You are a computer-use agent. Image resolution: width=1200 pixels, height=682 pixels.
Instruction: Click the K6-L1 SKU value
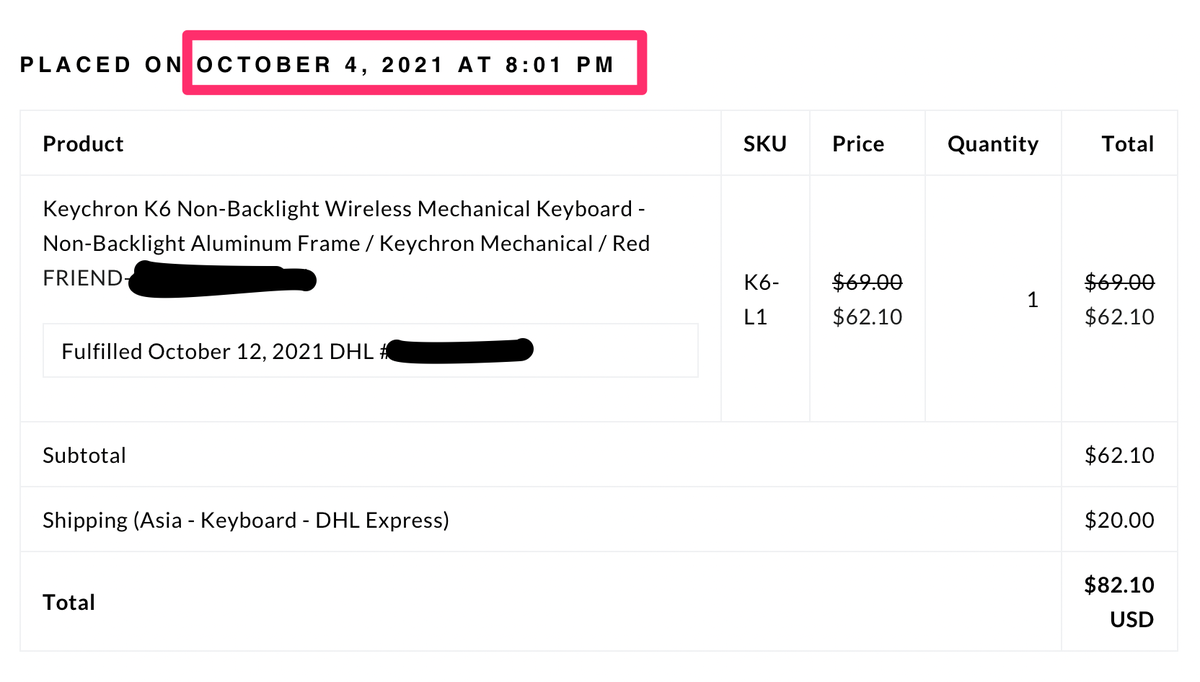click(x=760, y=300)
